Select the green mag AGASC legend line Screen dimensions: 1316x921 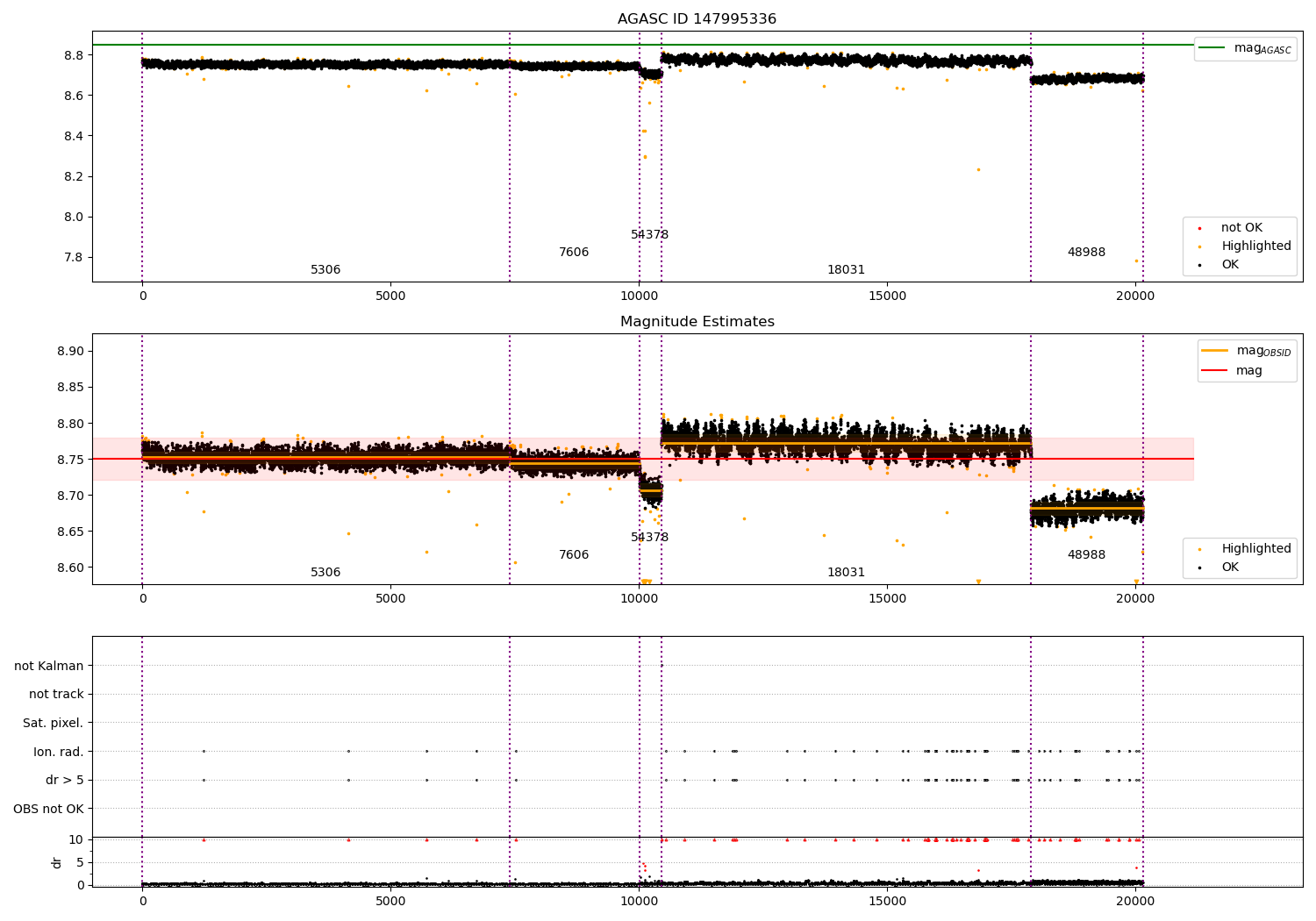[1213, 48]
